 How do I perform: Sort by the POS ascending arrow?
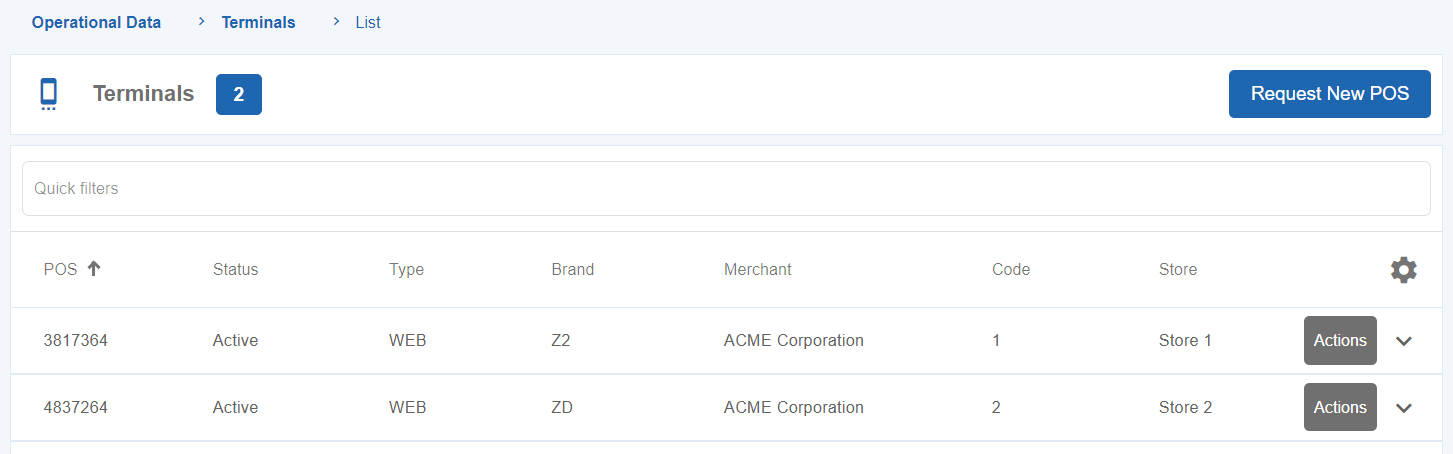pos(94,269)
